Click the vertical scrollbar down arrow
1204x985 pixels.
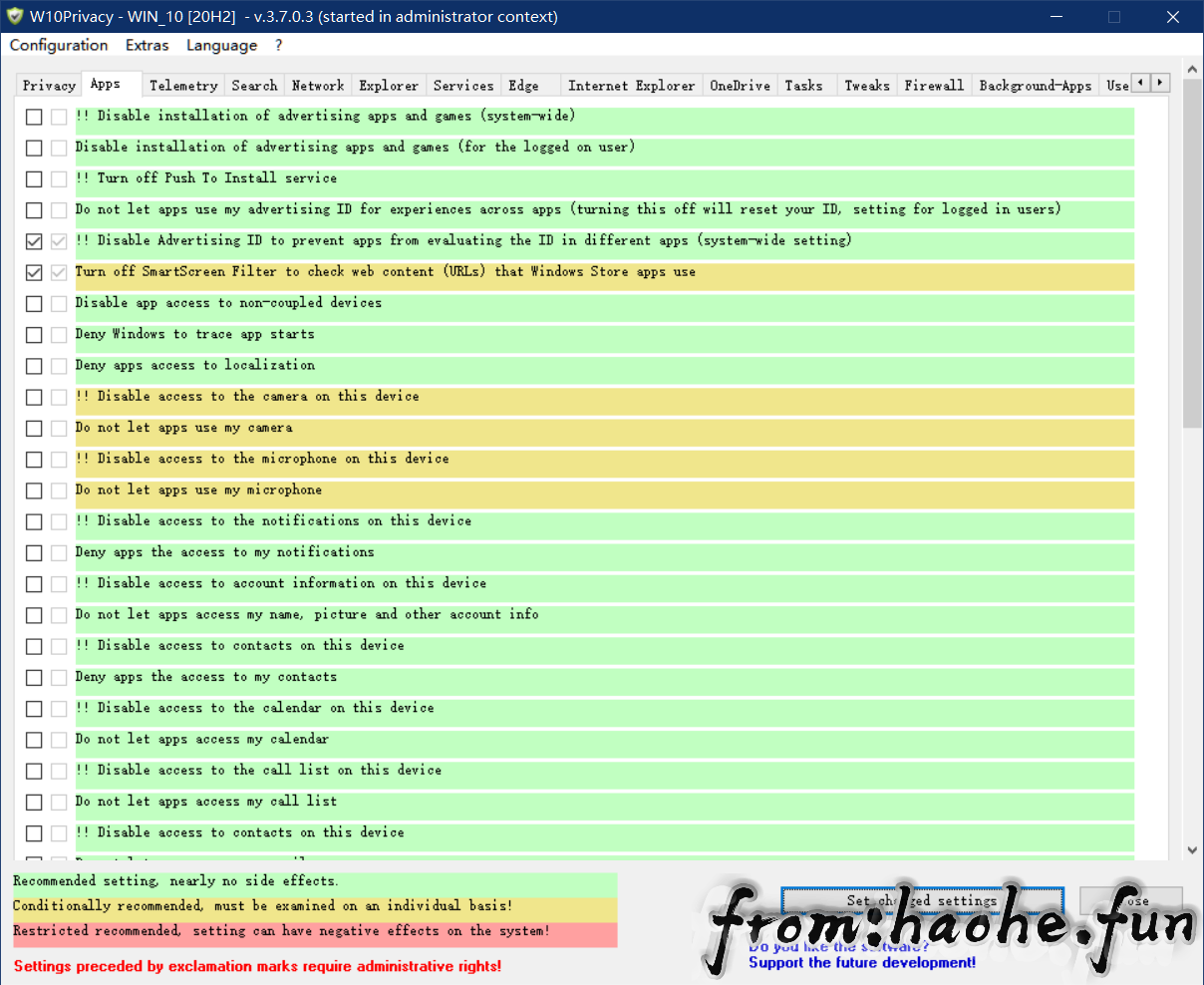[1192, 850]
